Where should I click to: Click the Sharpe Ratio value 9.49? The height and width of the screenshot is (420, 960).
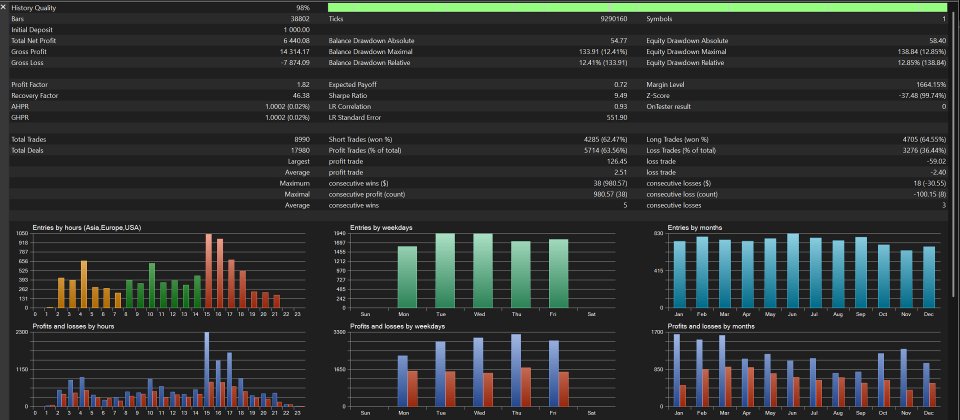coord(620,96)
